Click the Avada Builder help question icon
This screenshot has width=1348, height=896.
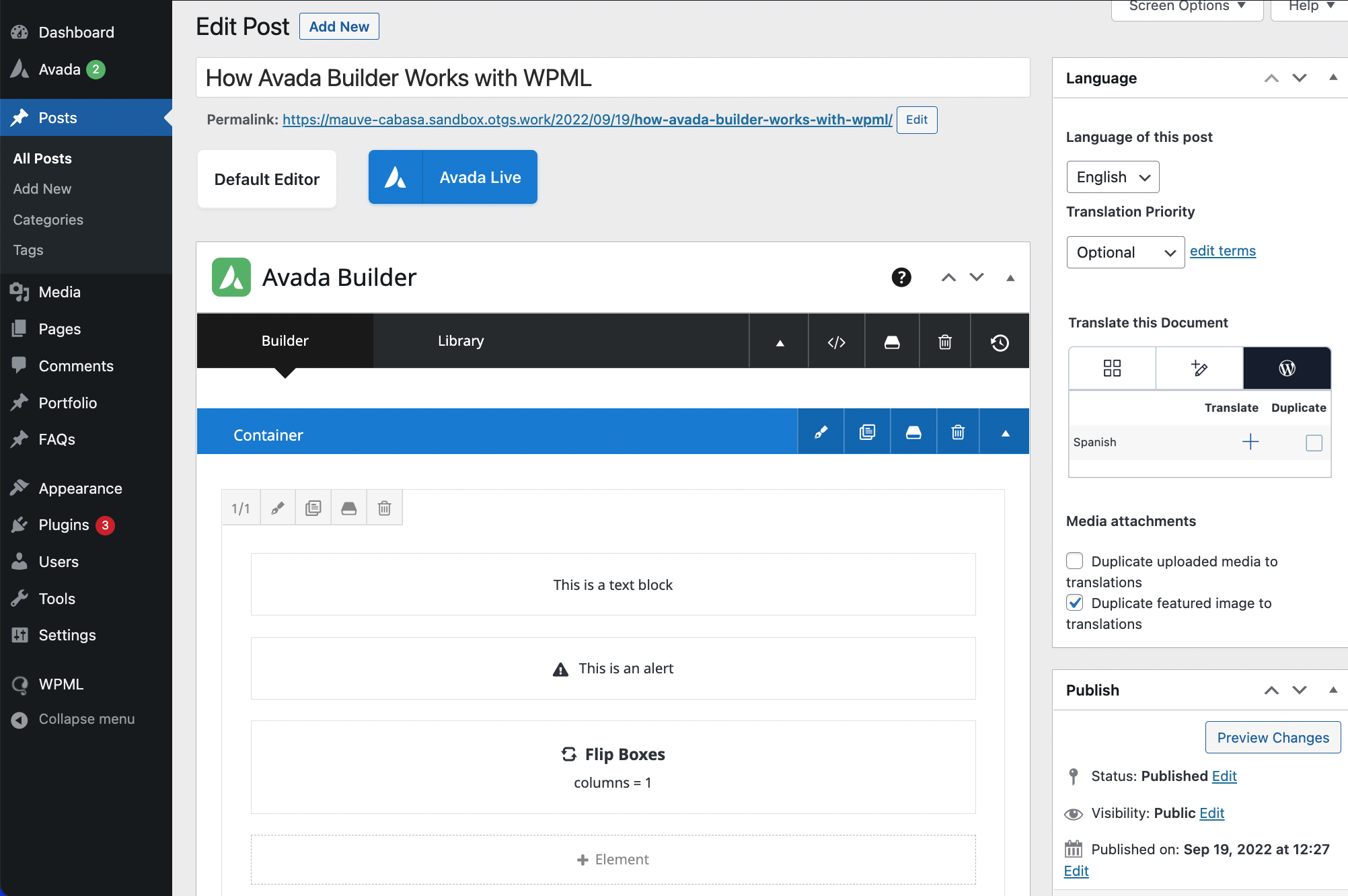click(901, 277)
